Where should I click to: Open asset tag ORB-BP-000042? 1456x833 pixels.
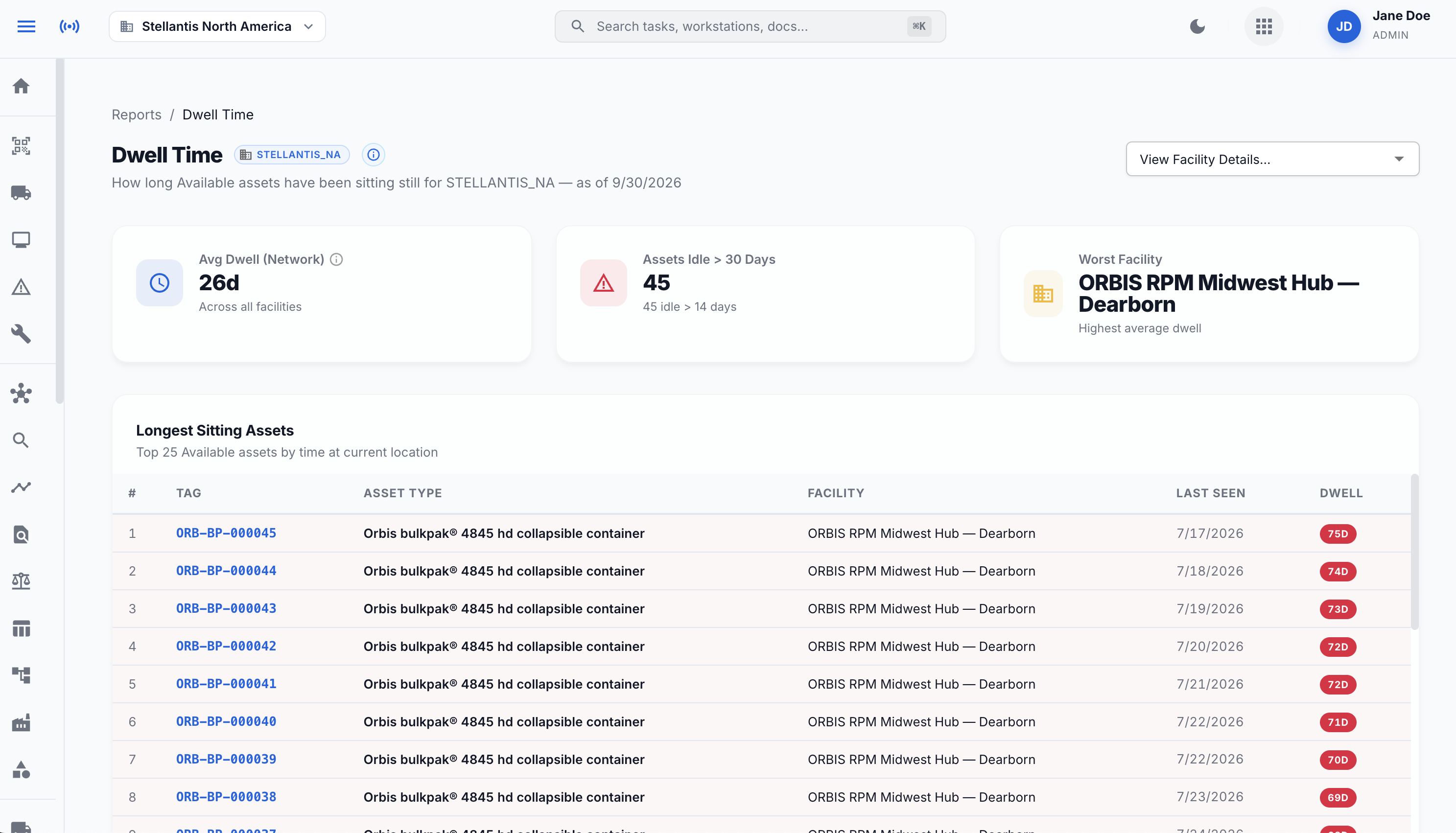pyautogui.click(x=226, y=647)
